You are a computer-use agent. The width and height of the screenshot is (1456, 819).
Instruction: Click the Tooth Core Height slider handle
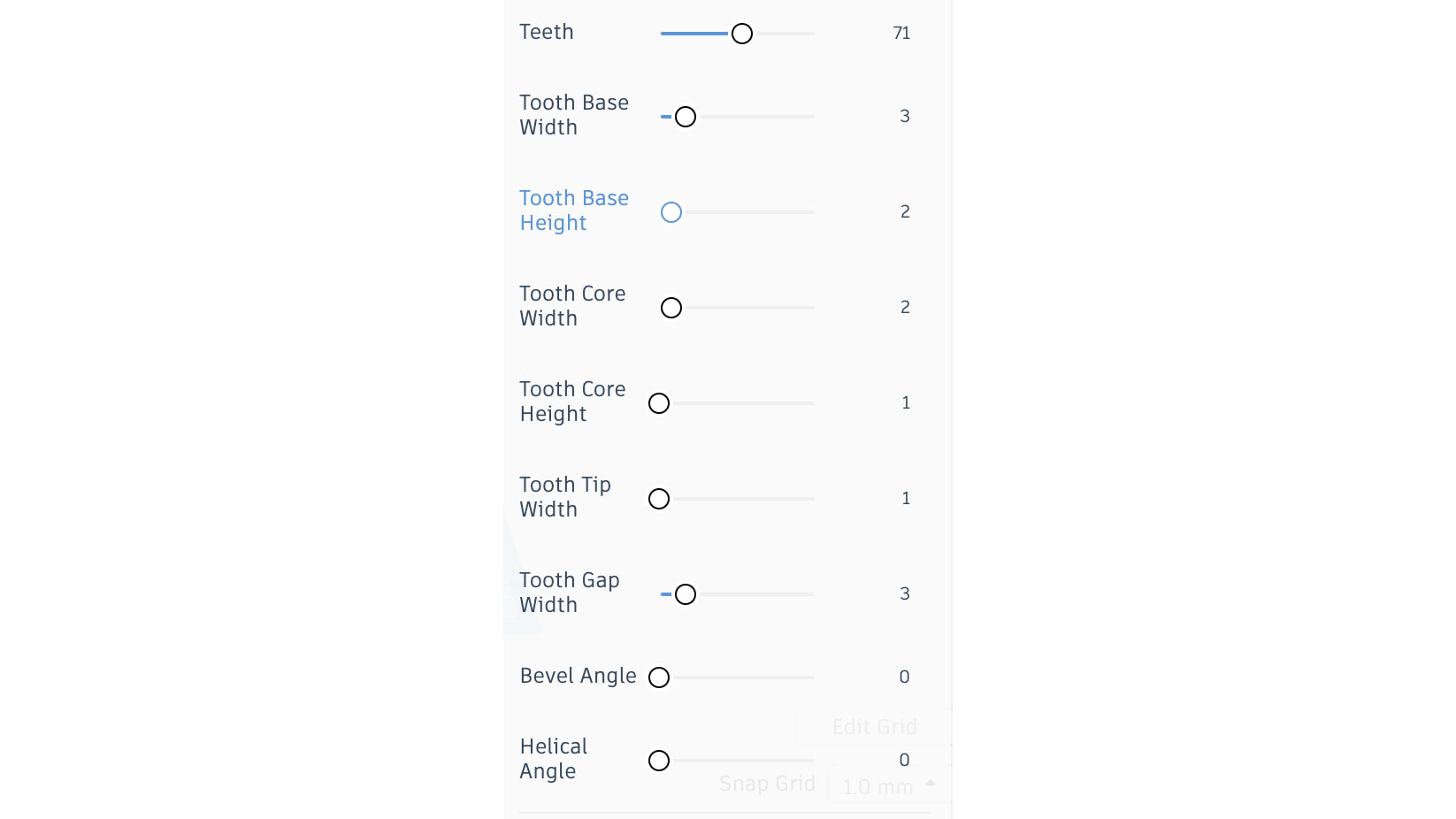[x=659, y=403]
